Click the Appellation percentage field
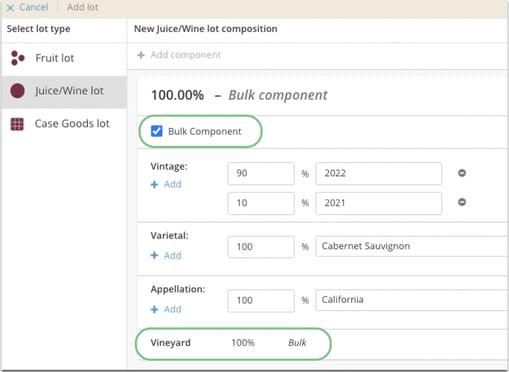This screenshot has width=509, height=372. 261,301
